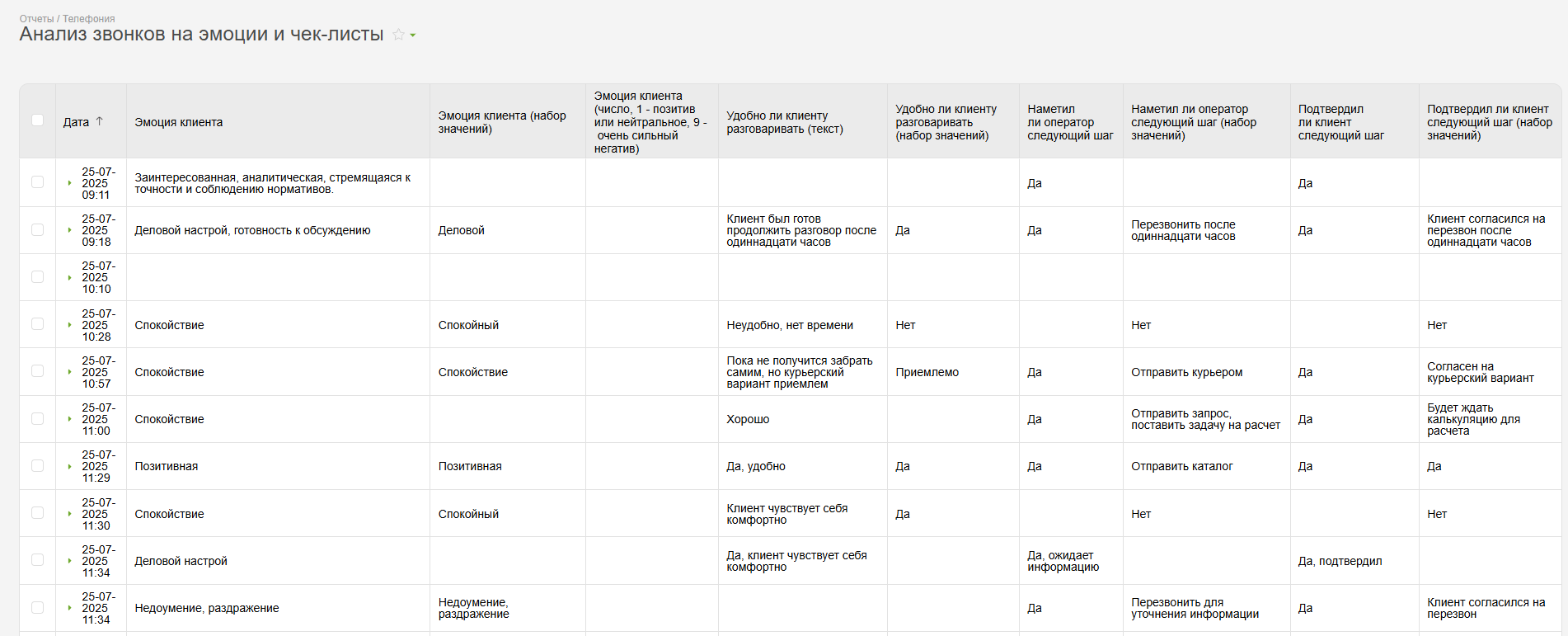Click the sort arrow next to Дата
Screen dimensions: 1568x636
tap(100, 121)
